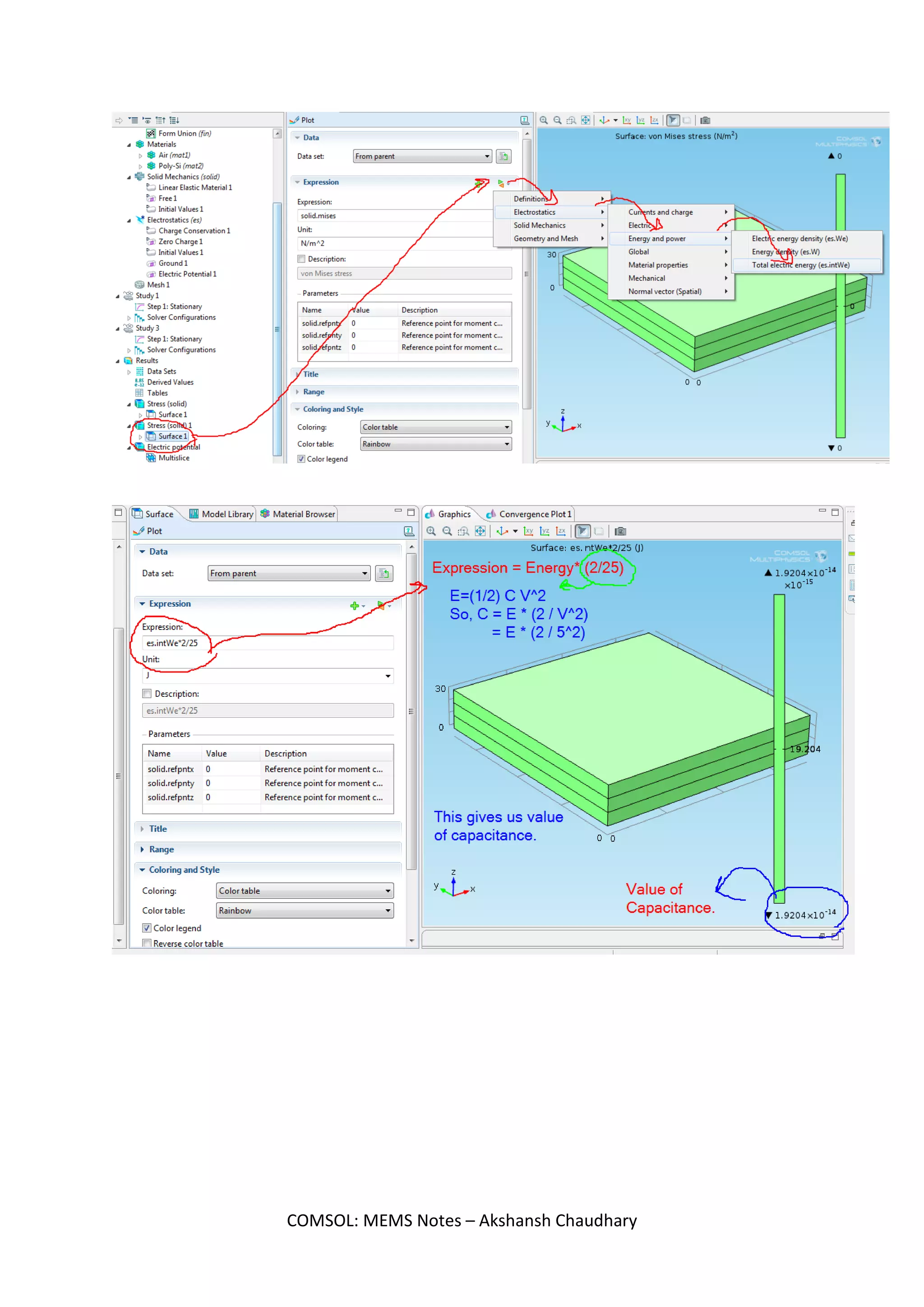This screenshot has height=1307, width=924.
Task: Take image snapshot in the lower Graphics toolbar
Action: point(621,531)
